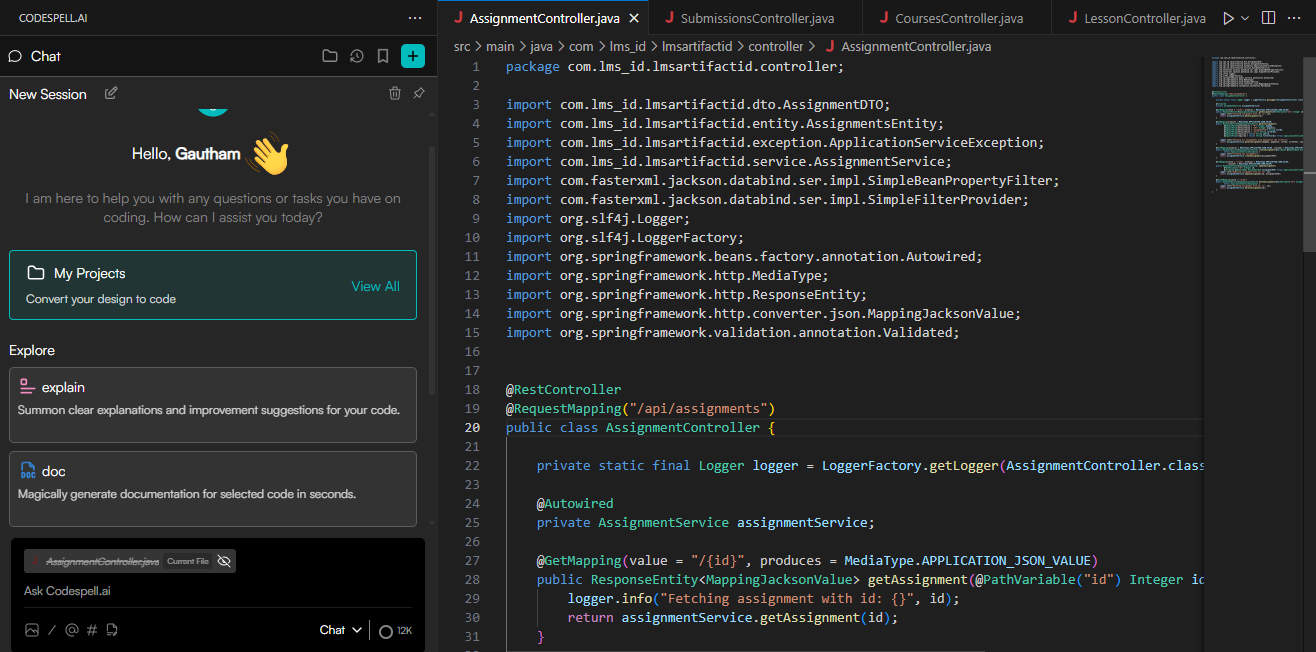Click the @GetMapping annotation text
The width and height of the screenshot is (1316, 652).
click(579, 560)
